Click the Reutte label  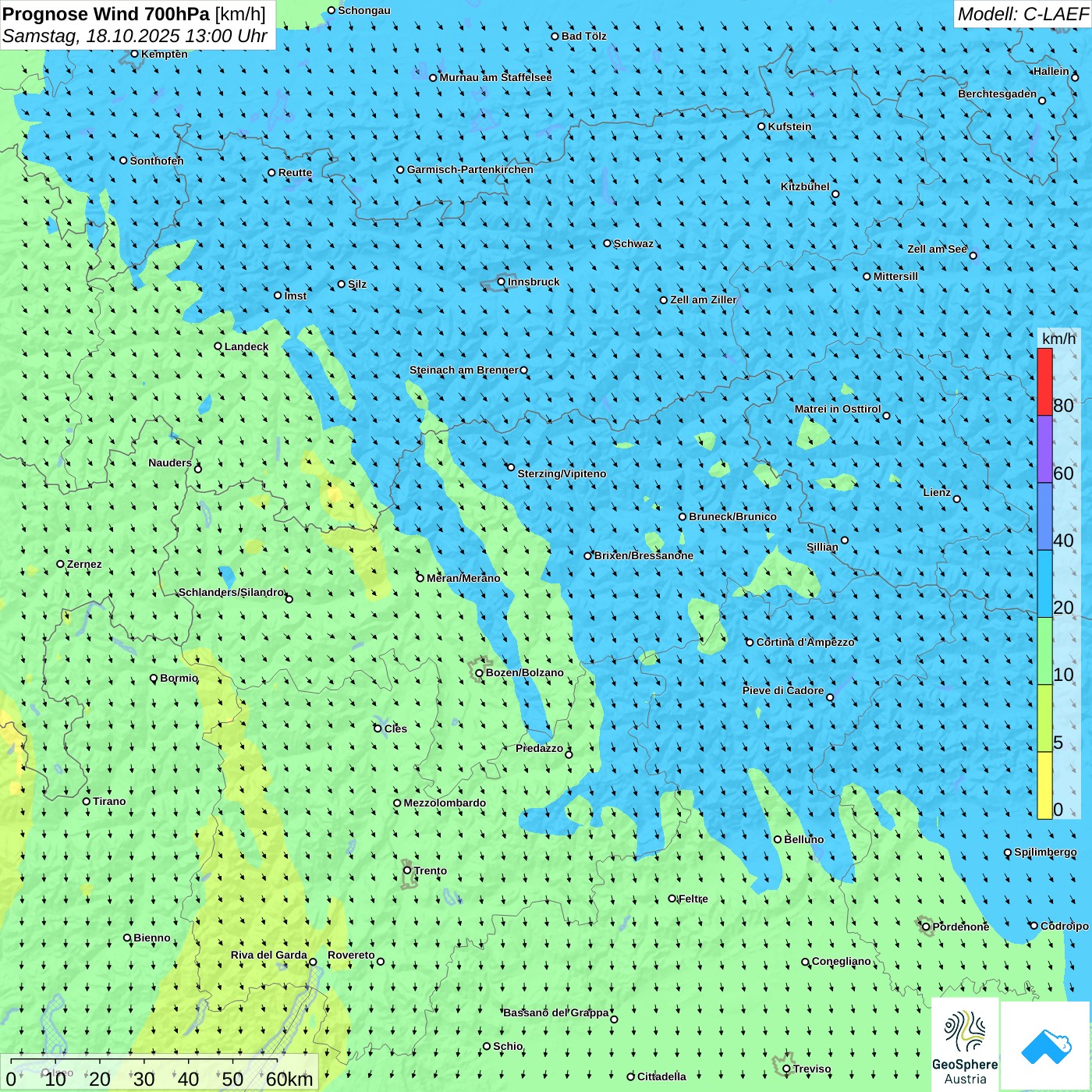pyautogui.click(x=295, y=172)
